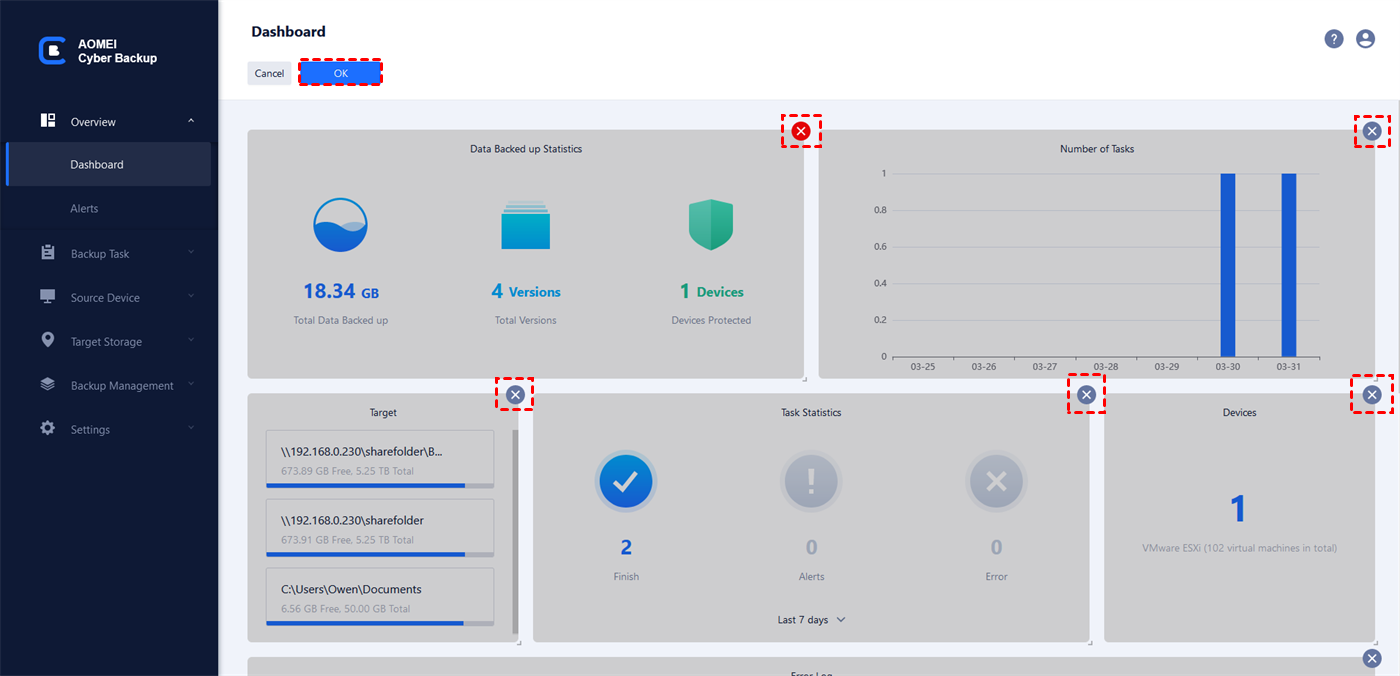Click the Error cross icon in Task Statistics
1400x676 pixels.
996,482
